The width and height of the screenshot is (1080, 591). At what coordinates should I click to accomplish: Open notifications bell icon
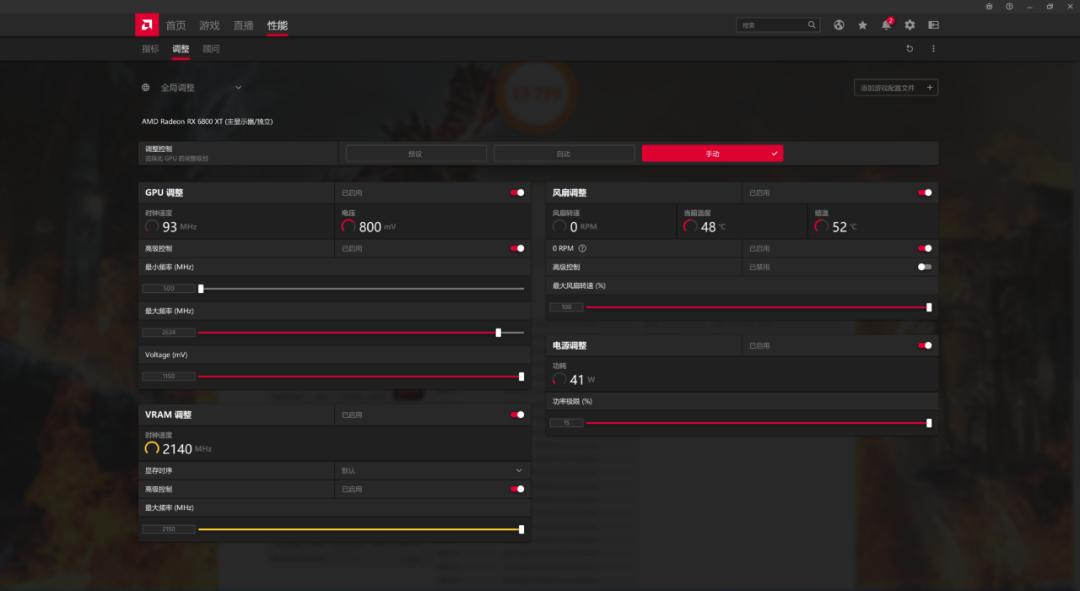pyautogui.click(x=886, y=25)
